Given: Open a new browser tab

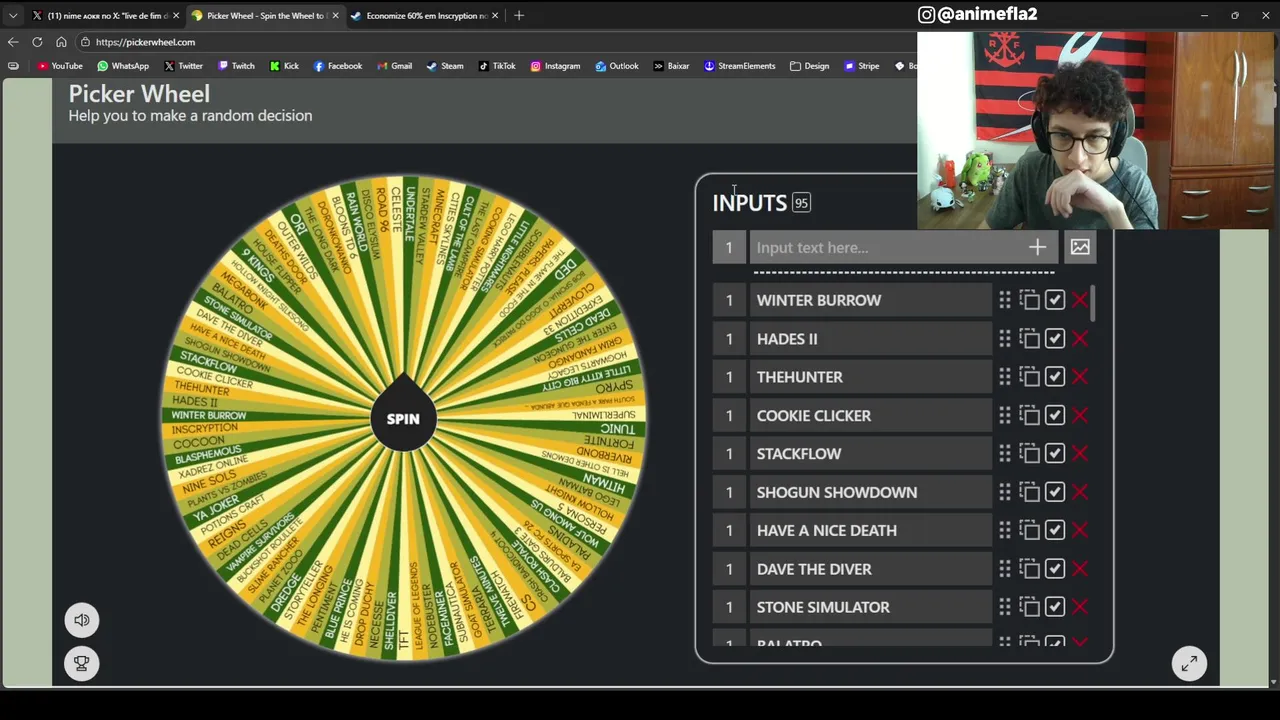Looking at the screenshot, I should (519, 15).
